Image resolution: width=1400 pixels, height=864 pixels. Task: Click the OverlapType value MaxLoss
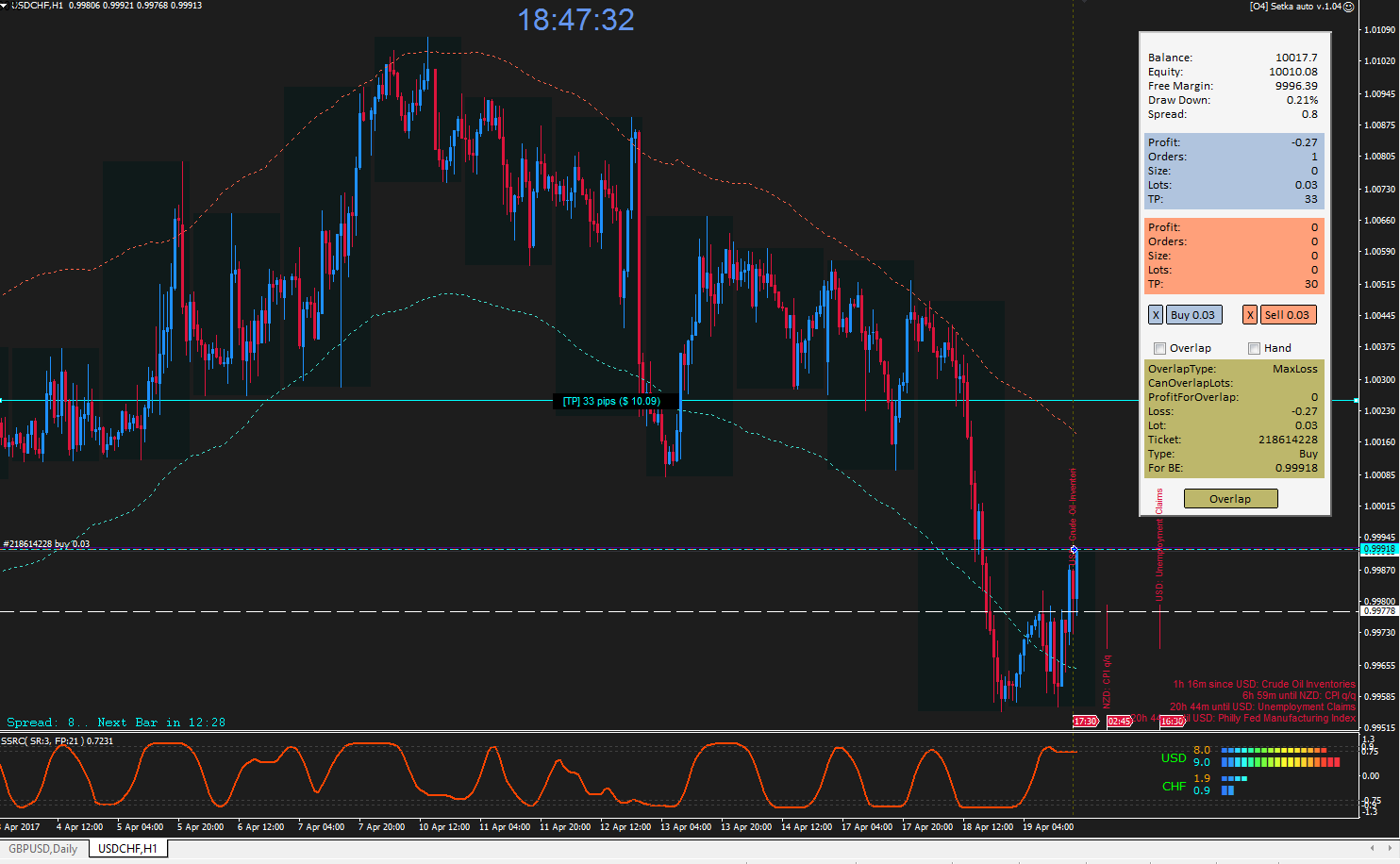pyautogui.click(x=1295, y=369)
